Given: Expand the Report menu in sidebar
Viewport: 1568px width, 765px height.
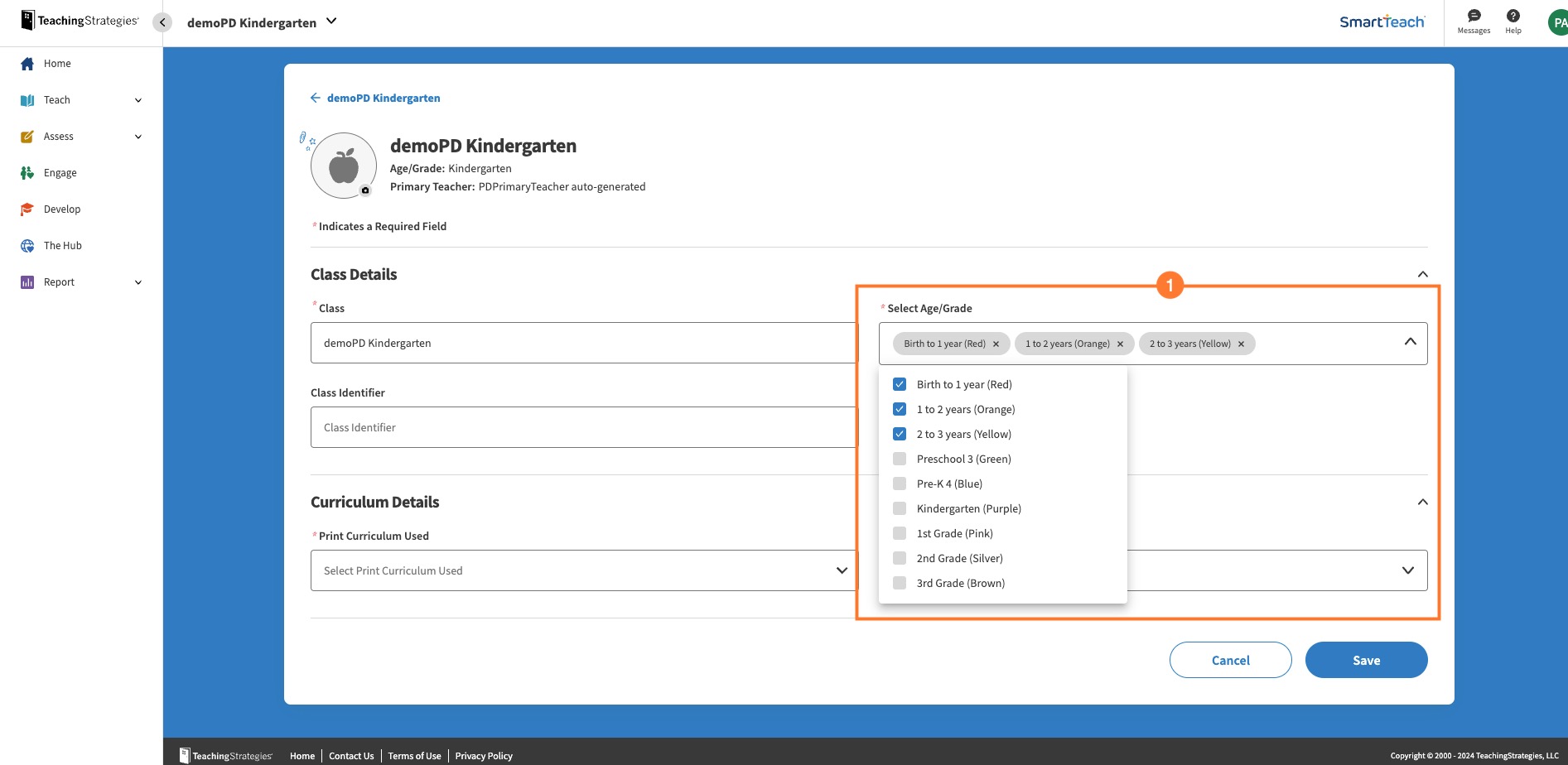Looking at the screenshot, I should coord(138,282).
